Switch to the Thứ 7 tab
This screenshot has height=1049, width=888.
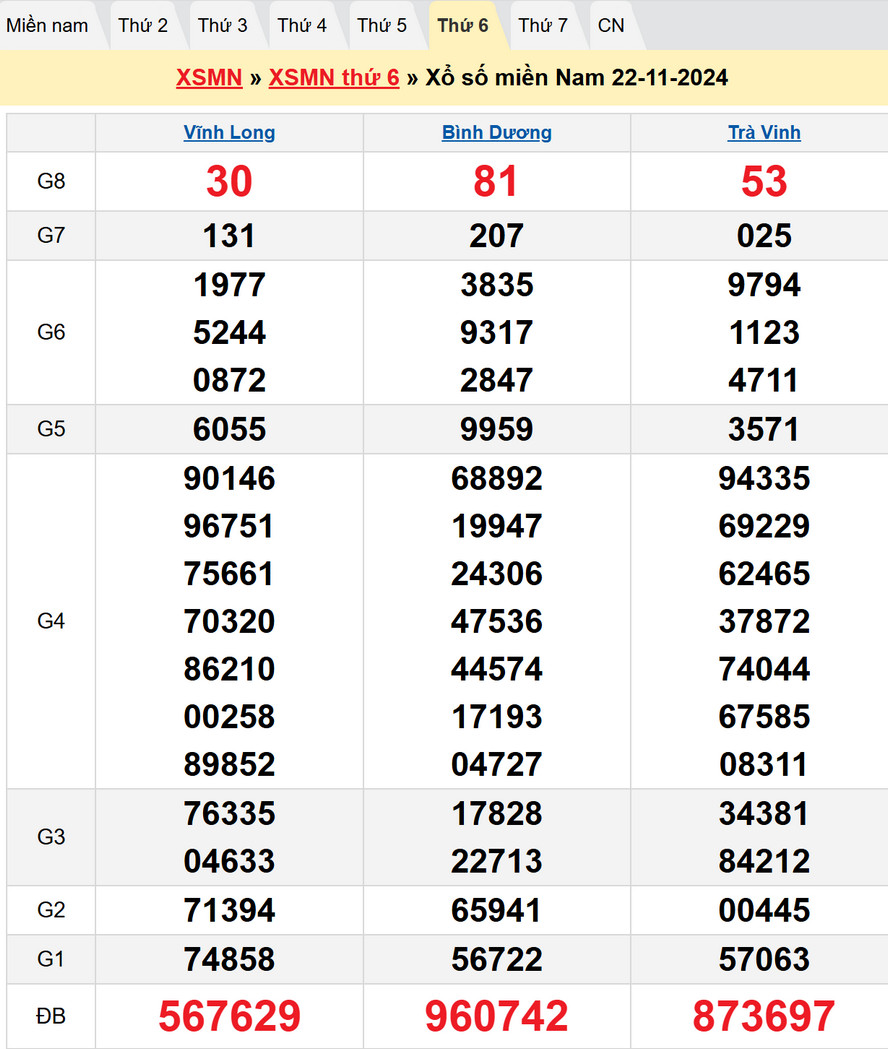tap(543, 26)
